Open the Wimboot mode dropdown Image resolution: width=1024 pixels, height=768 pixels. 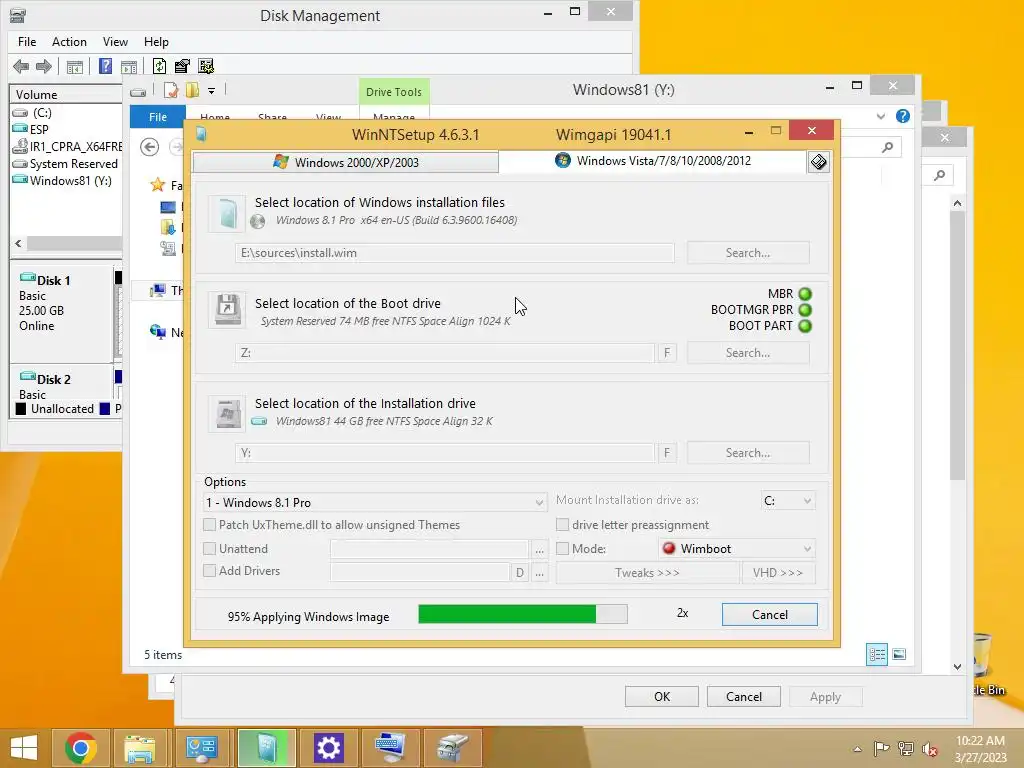click(x=737, y=549)
